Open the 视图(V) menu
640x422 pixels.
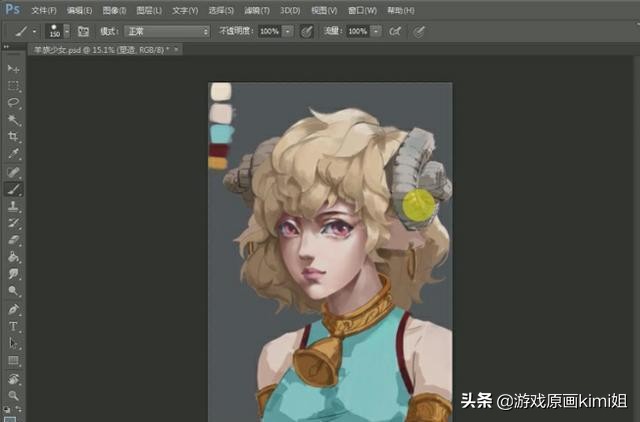click(324, 11)
